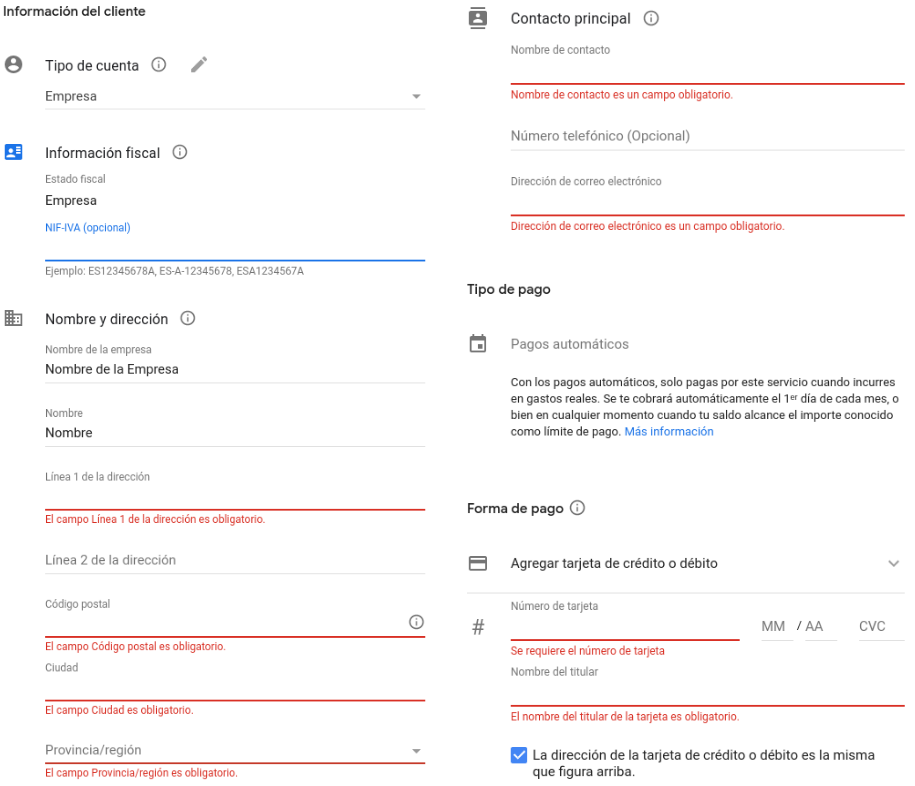Click the CVC field
915x786 pixels.
(x=881, y=627)
